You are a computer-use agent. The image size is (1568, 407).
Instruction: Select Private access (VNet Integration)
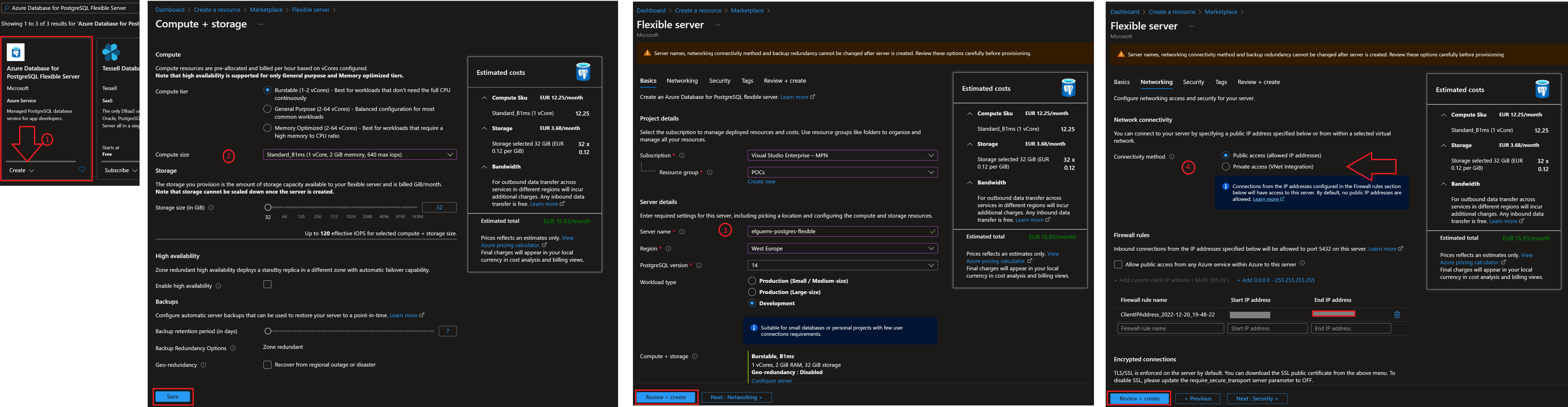(1226, 167)
